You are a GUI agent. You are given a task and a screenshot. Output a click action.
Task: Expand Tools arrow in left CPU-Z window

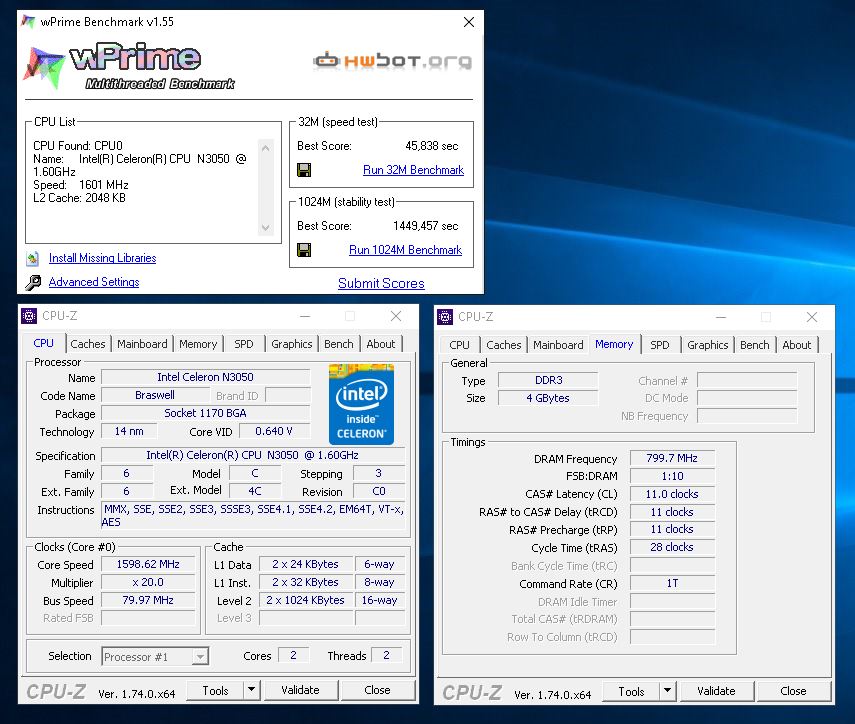[x=251, y=690]
